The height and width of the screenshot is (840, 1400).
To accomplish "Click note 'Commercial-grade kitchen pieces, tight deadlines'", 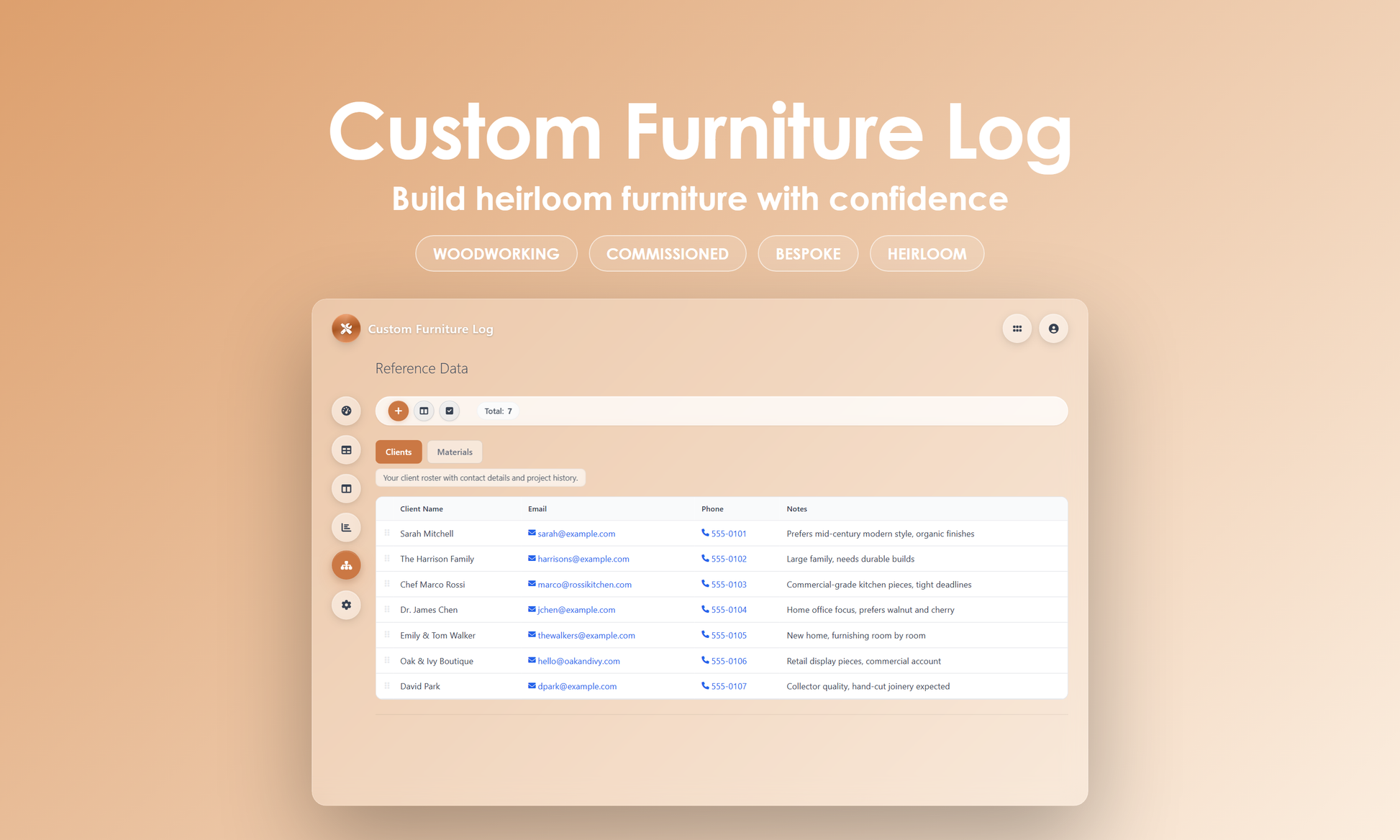I will click(x=879, y=585).
